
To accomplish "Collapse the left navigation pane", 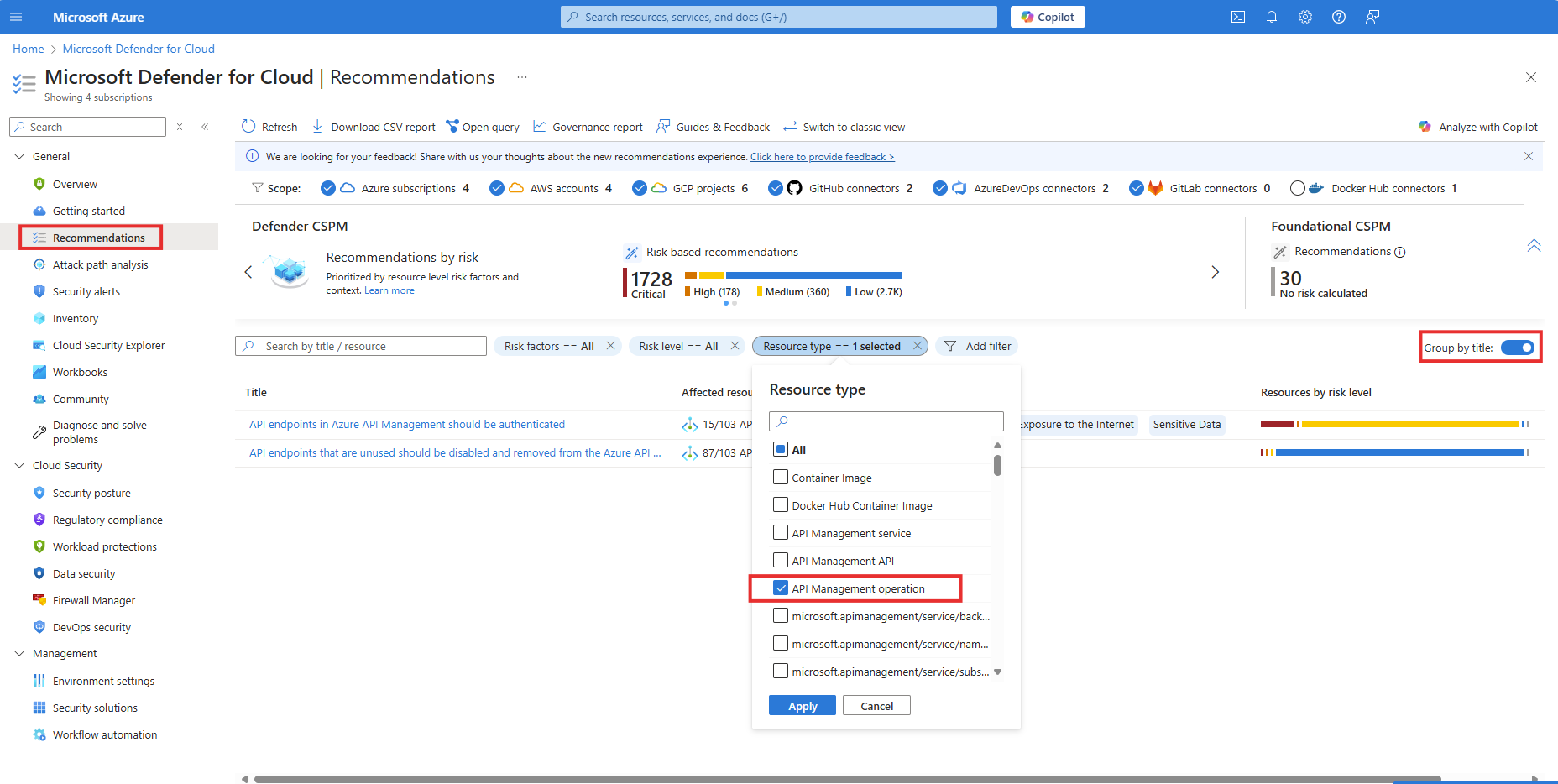I will pyautogui.click(x=205, y=127).
